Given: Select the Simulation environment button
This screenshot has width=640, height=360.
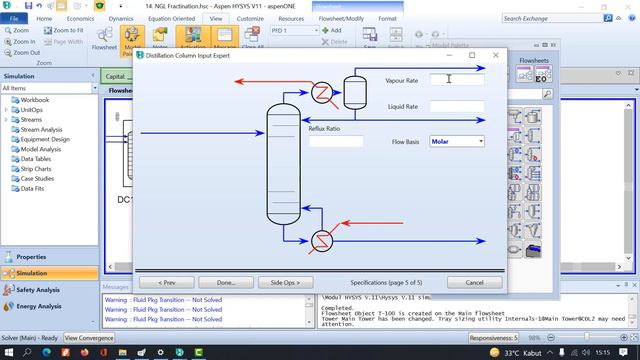Looking at the screenshot, I should [49, 273].
